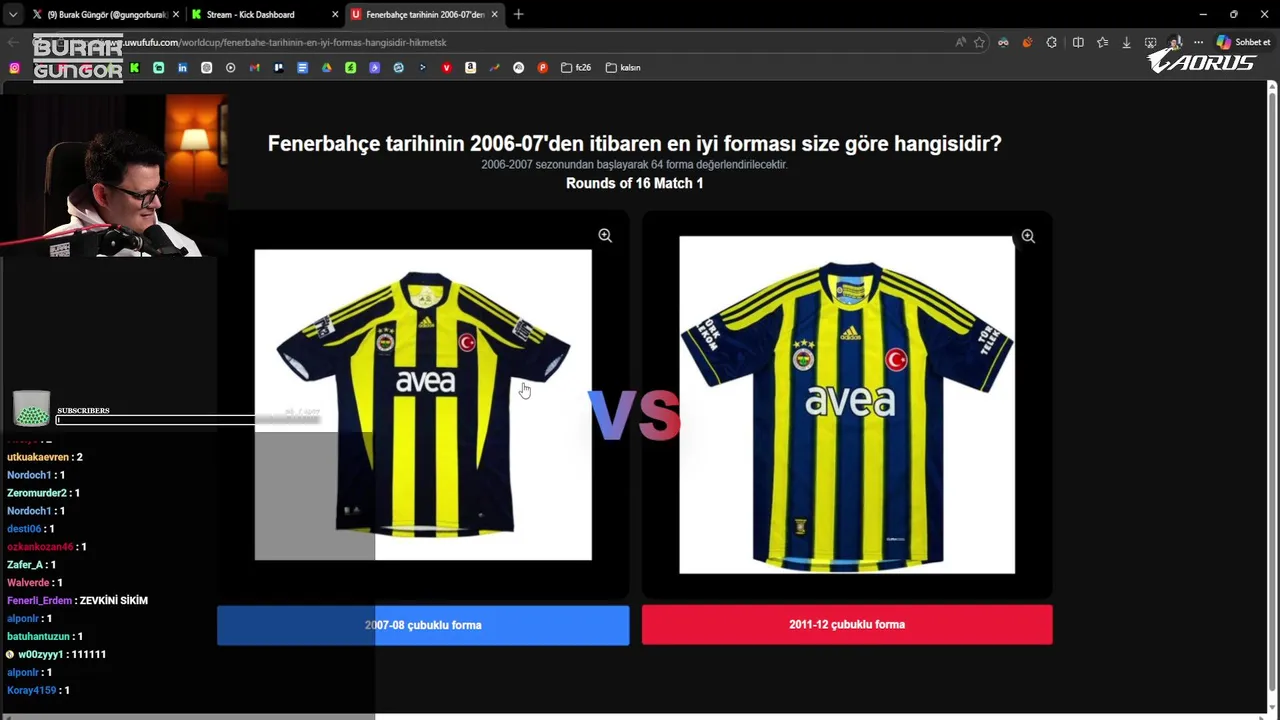Open split screen view
1280x720 pixels.
[1078, 42]
